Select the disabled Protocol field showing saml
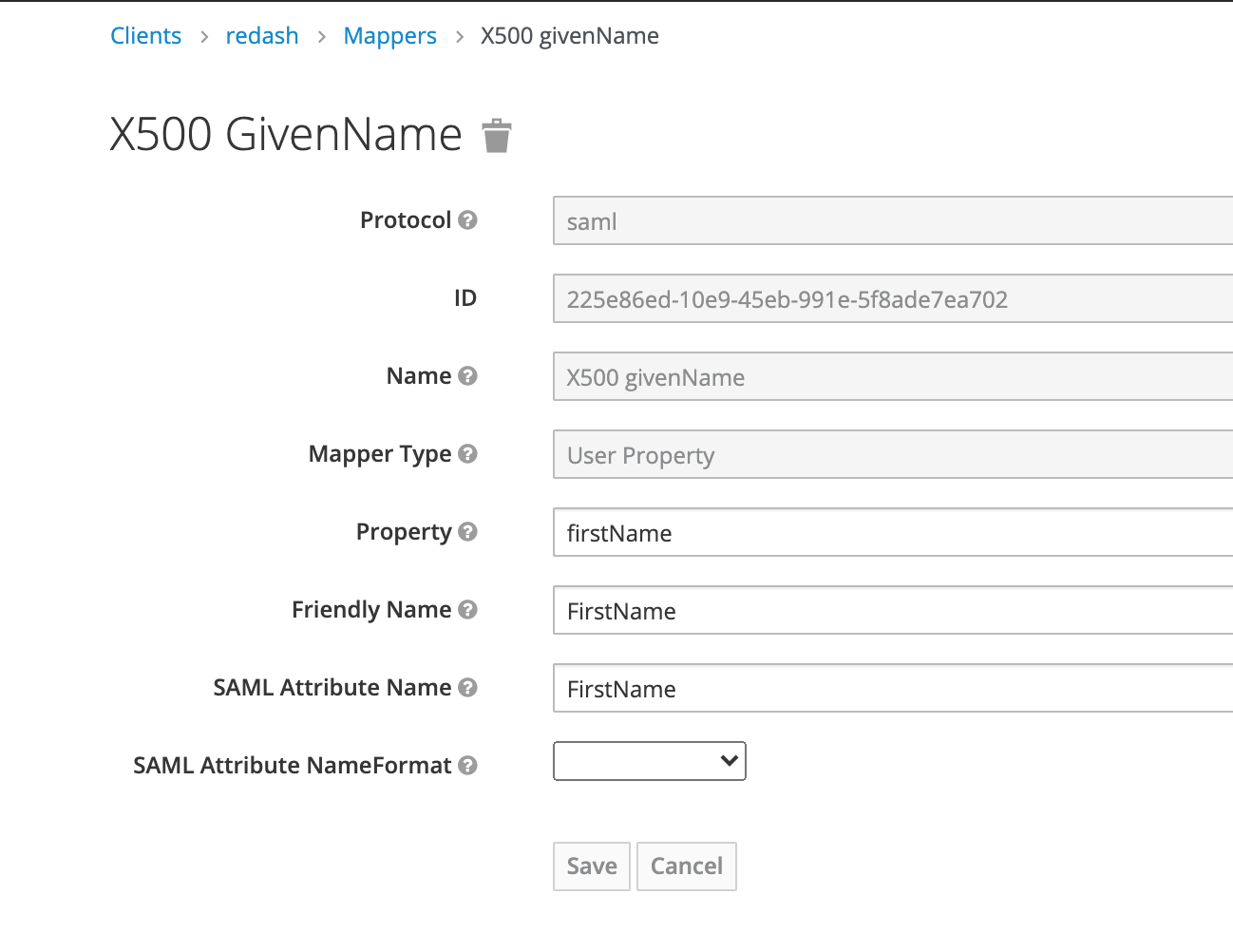 point(893,220)
